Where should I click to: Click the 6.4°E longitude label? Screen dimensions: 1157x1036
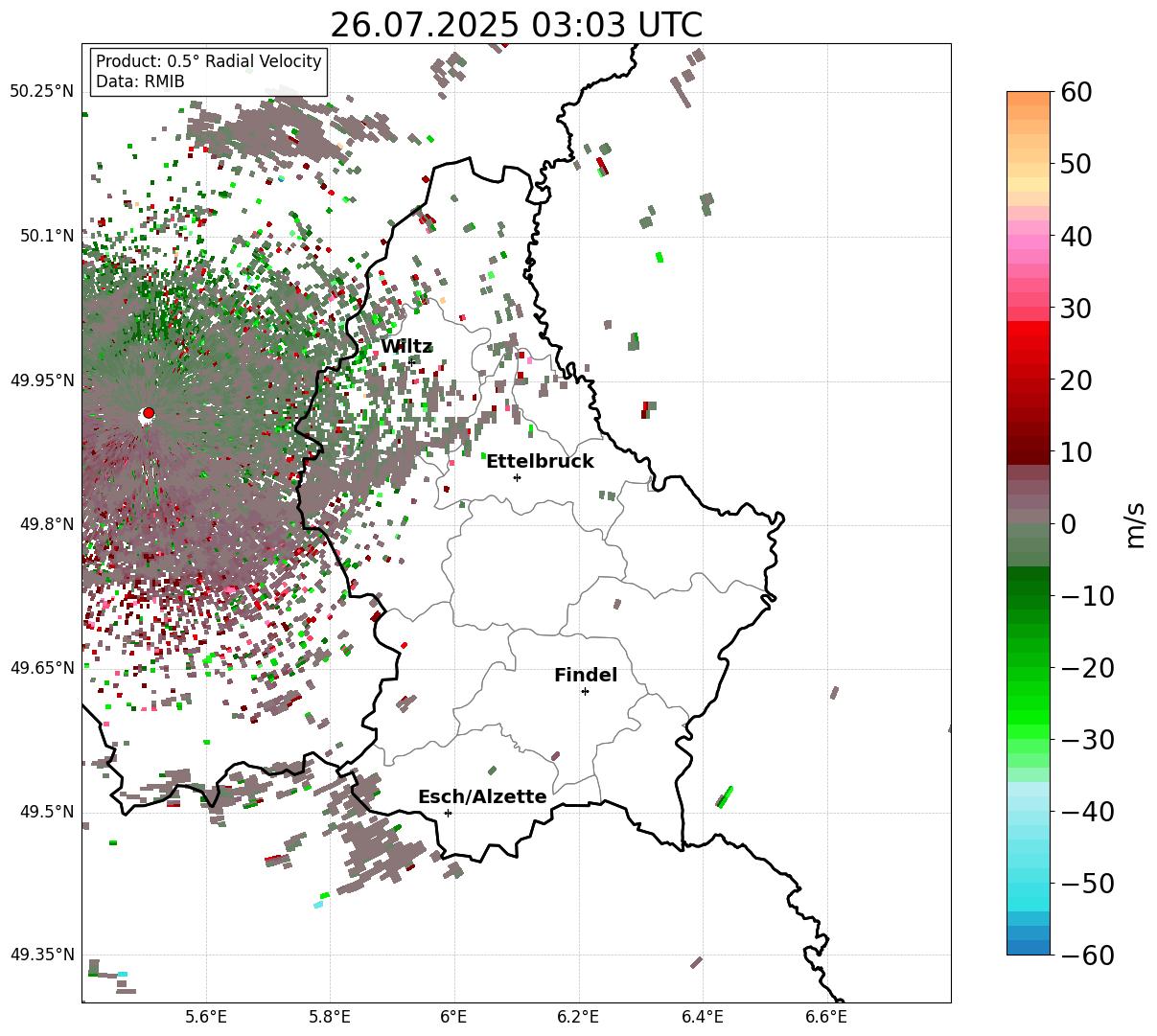click(703, 1017)
